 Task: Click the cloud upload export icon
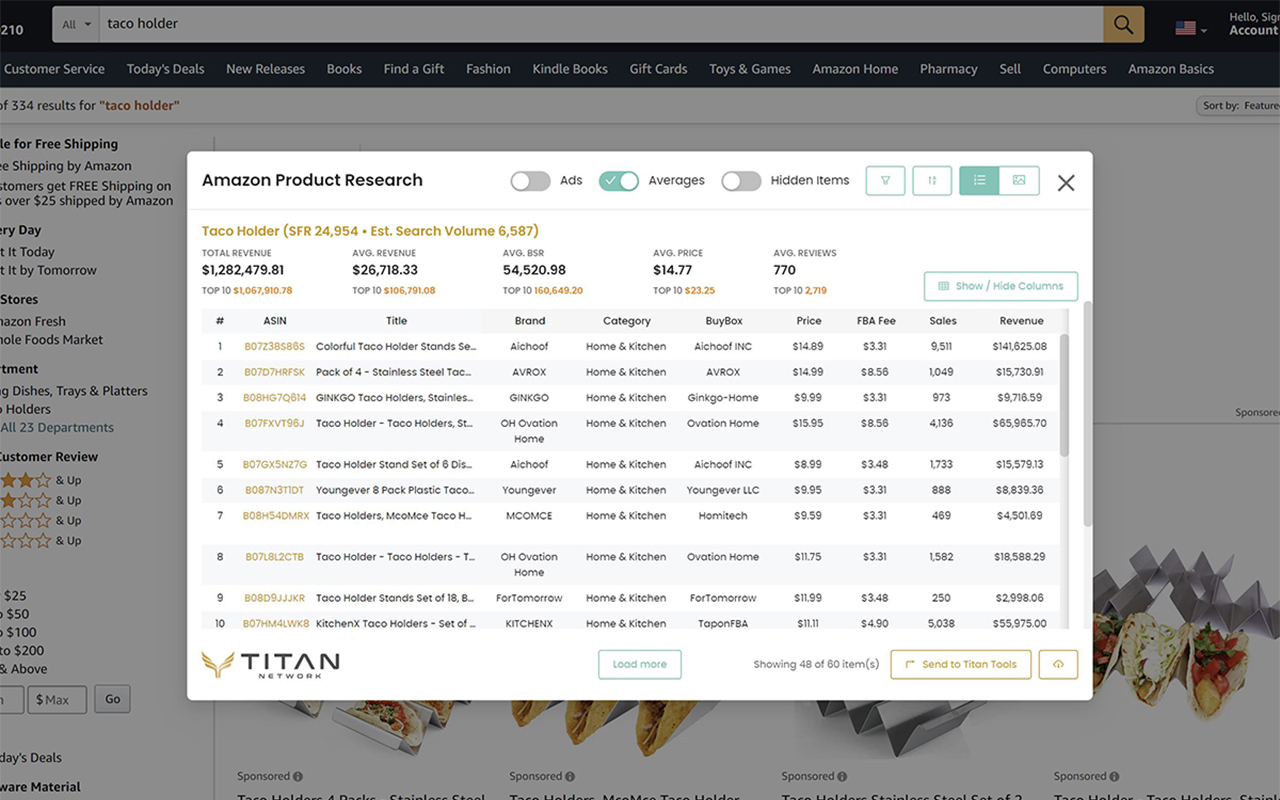(1058, 664)
